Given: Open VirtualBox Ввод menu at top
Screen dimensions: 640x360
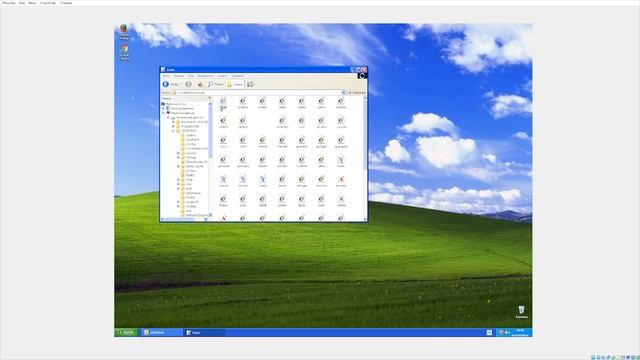Looking at the screenshot, I should 32,3.
